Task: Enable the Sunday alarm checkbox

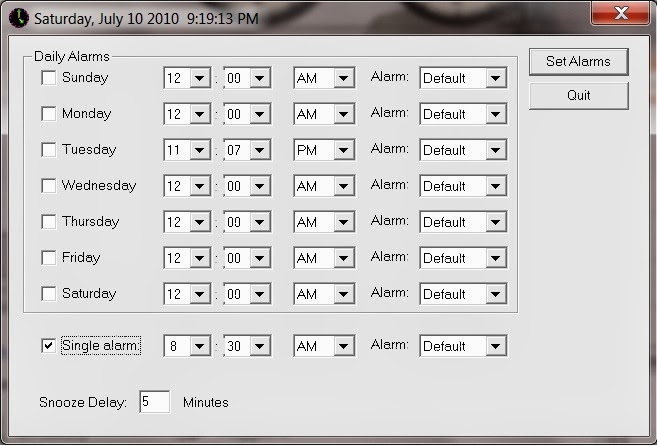Action: tap(49, 78)
